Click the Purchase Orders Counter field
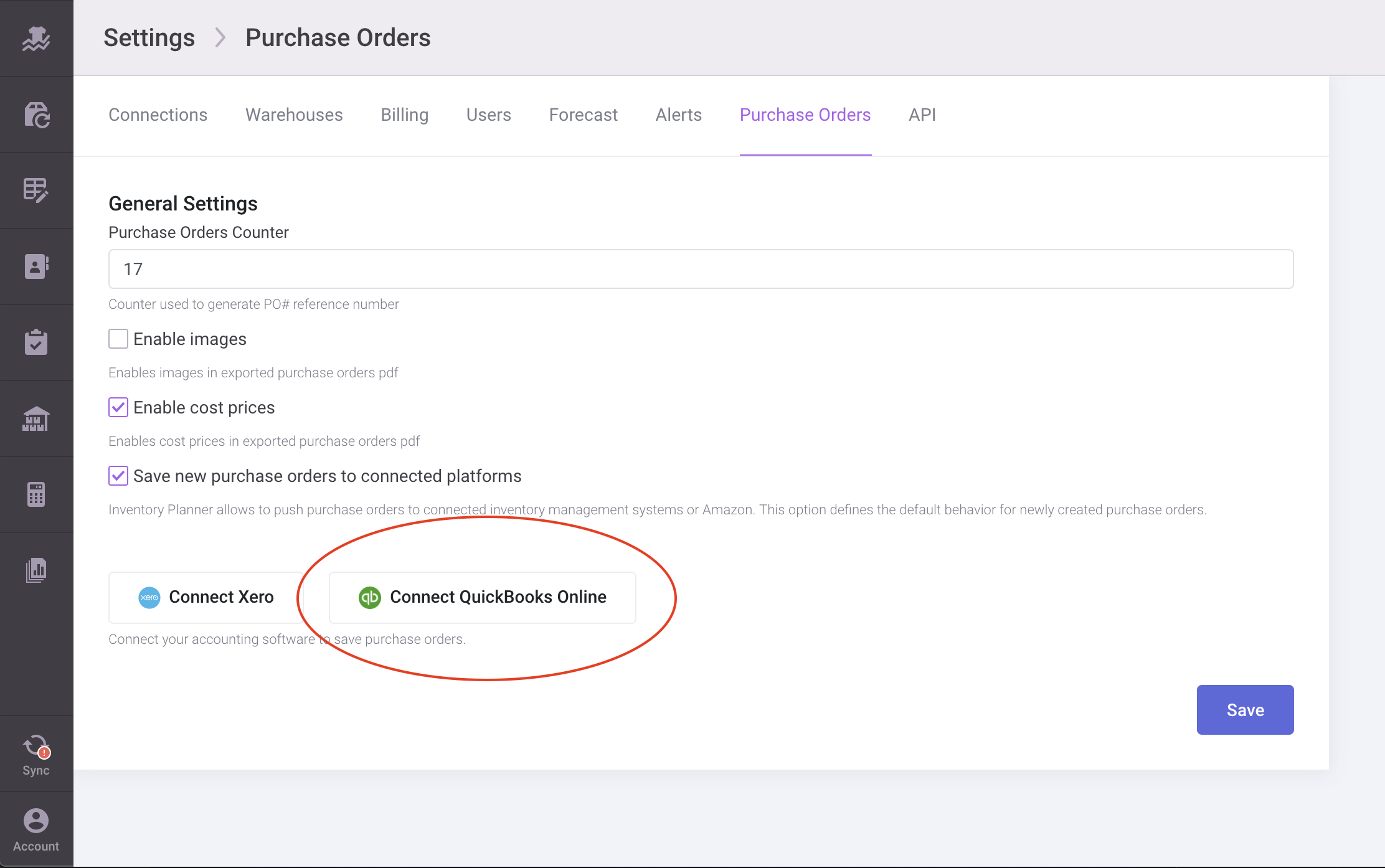The height and width of the screenshot is (868, 1385). (701, 269)
